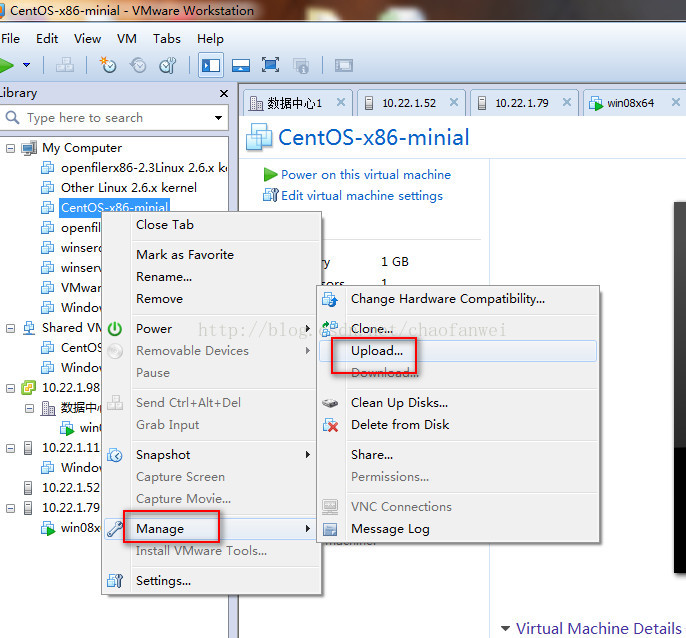Switch to the 10.22.1.79 tab
686x638 pixels.
point(522,103)
